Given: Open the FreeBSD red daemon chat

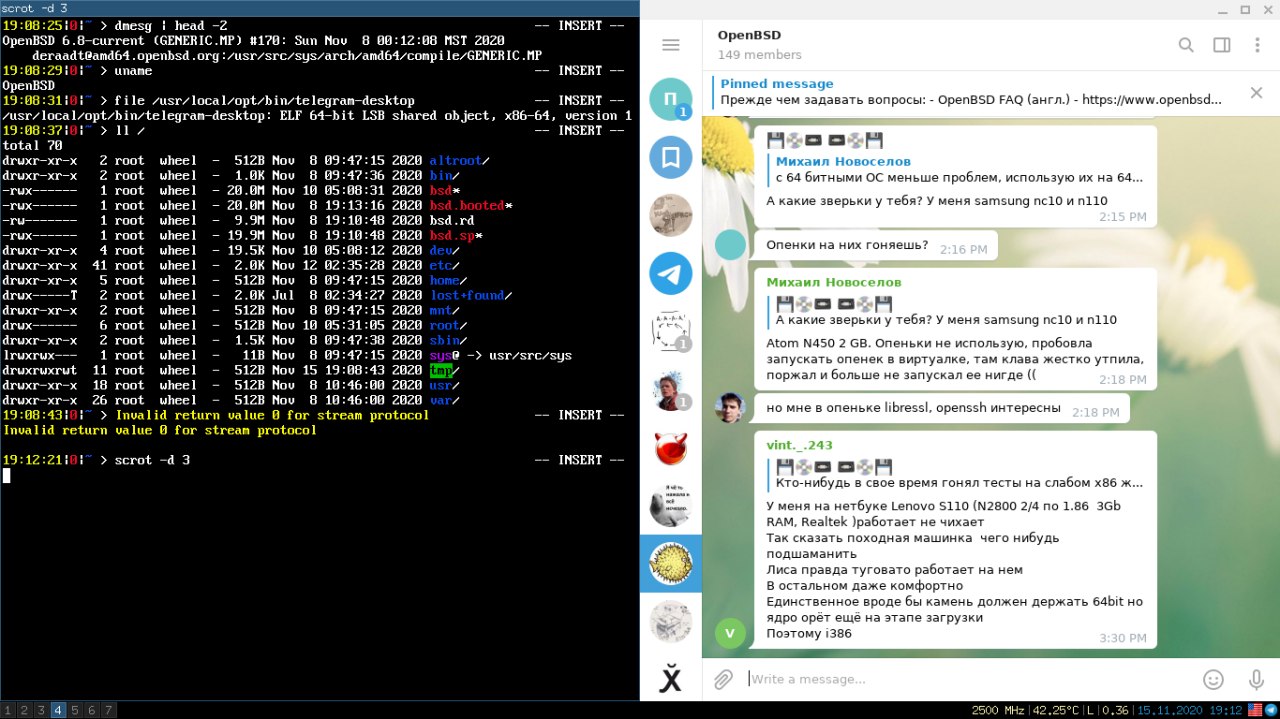Looking at the screenshot, I should (671, 447).
